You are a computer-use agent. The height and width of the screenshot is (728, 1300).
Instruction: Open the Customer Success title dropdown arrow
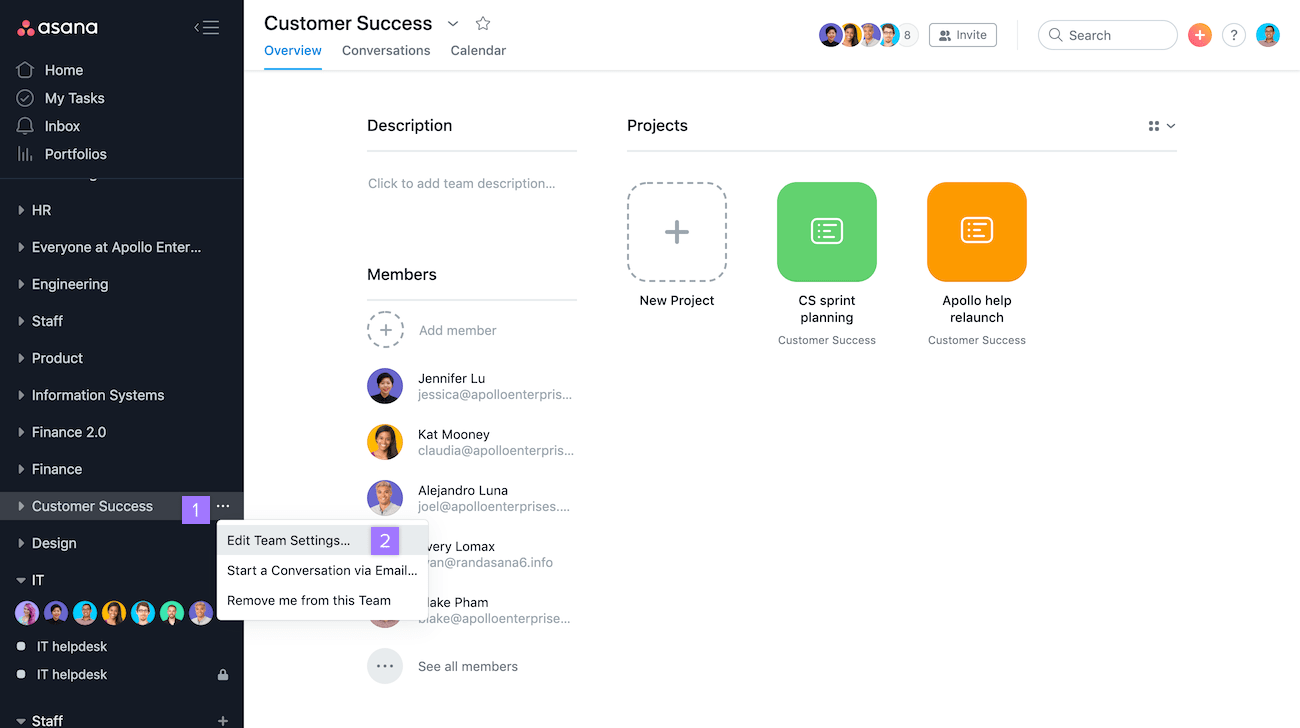(x=453, y=23)
